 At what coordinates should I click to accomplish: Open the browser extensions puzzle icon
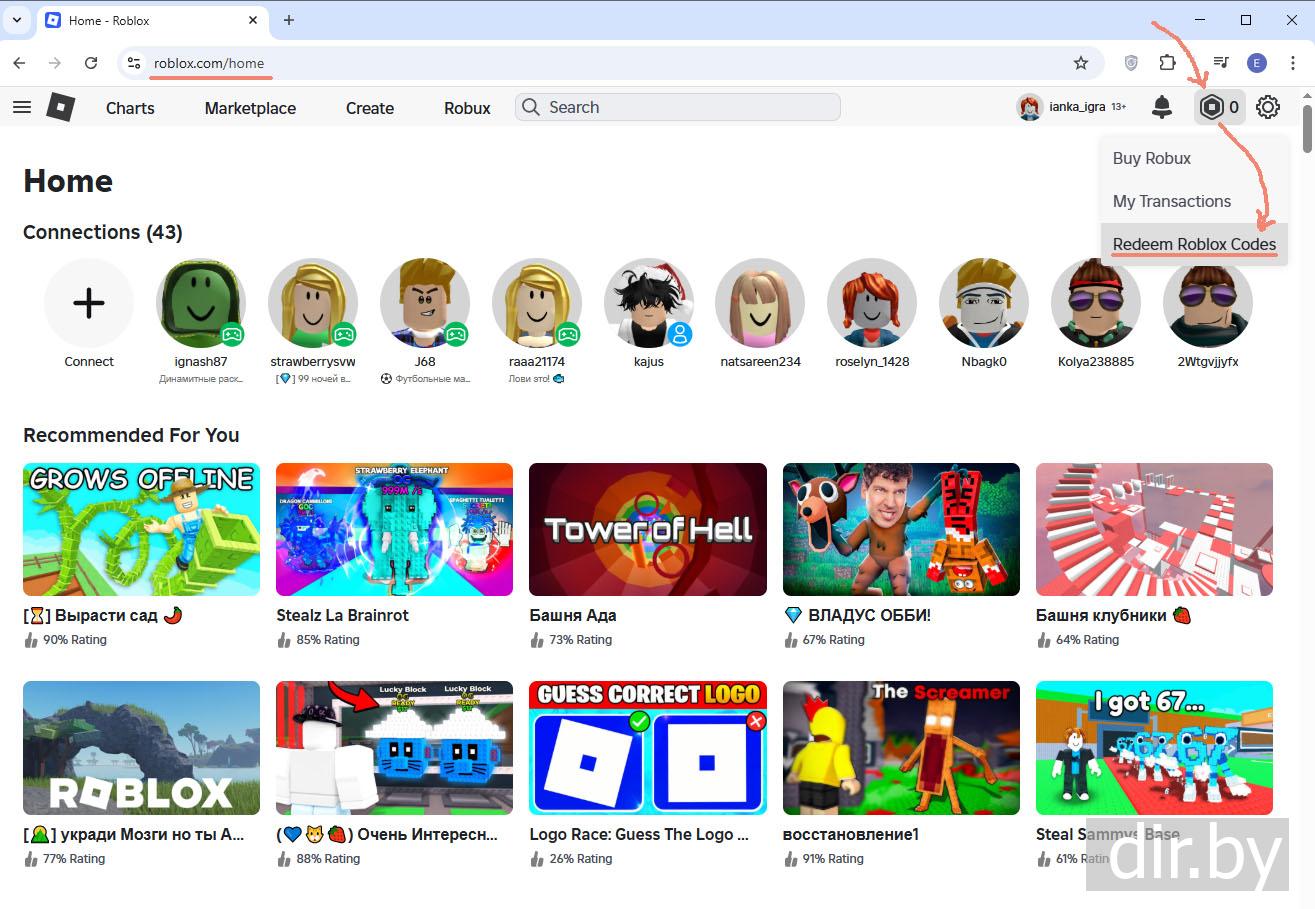(x=1167, y=63)
